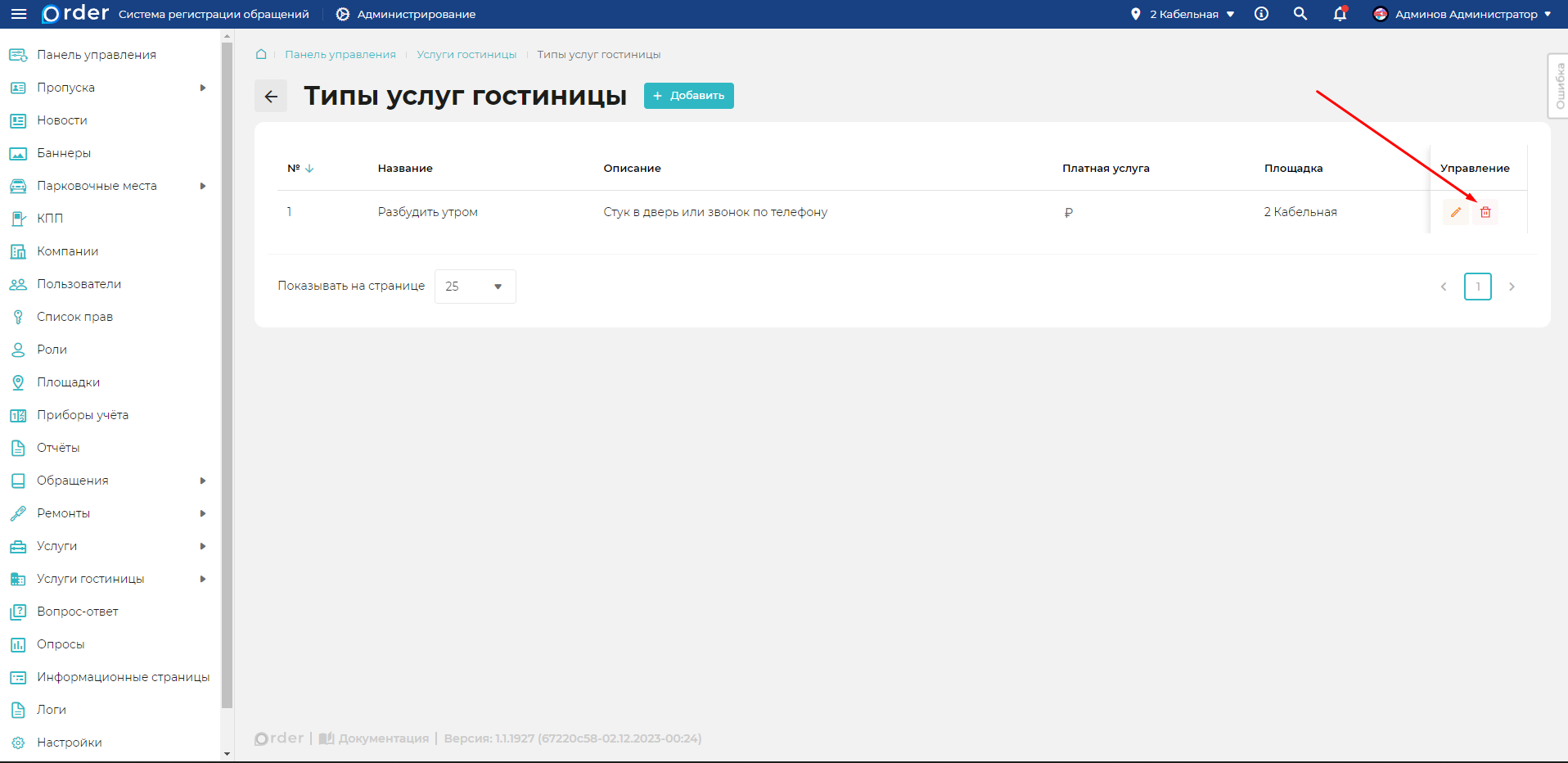The height and width of the screenshot is (763, 1568).
Task: Click the home icon in the breadcrumbs
Action: (260, 54)
